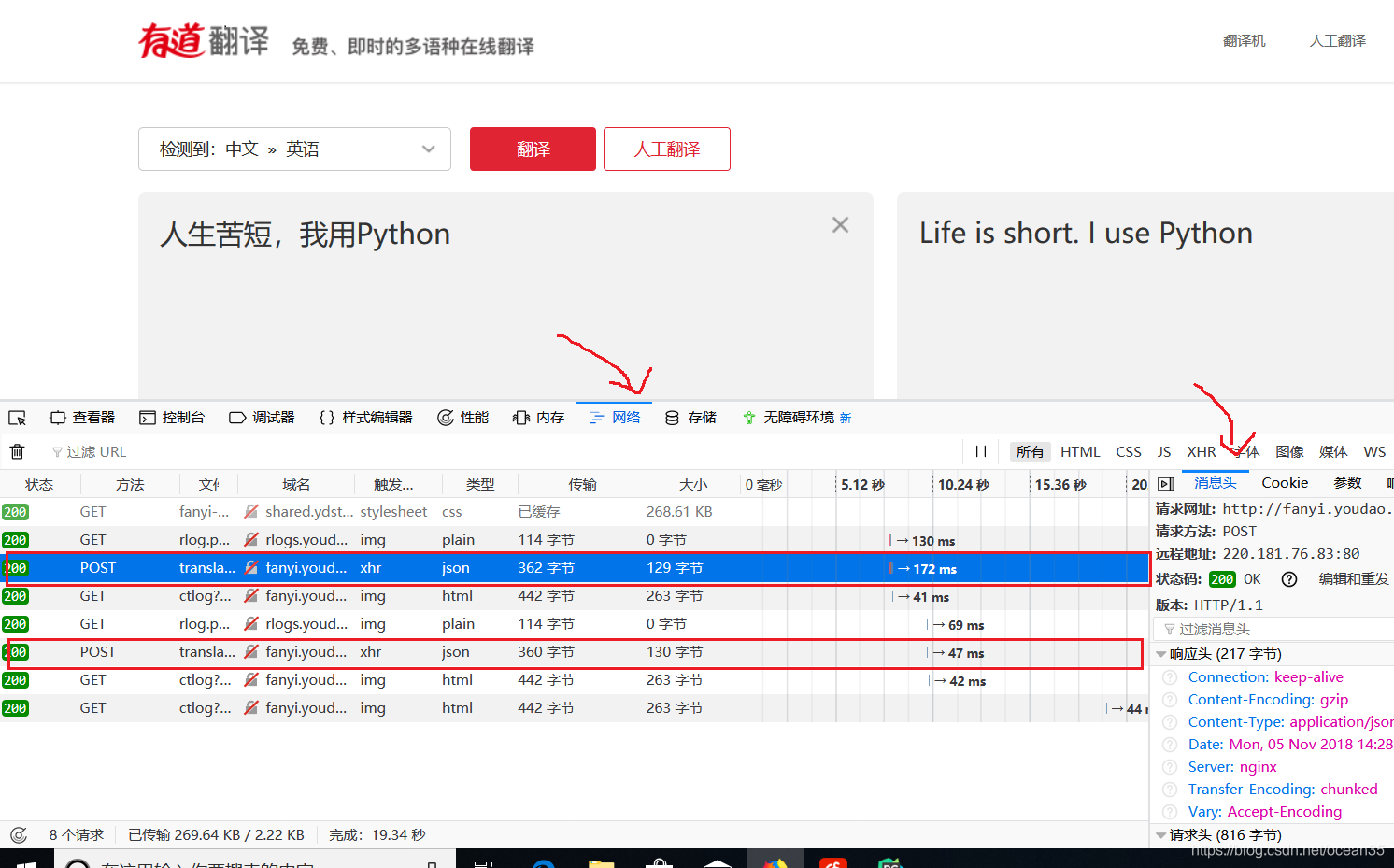The image size is (1394, 868).
Task: Show the 消息头 headers tab
Action: coord(1215,483)
